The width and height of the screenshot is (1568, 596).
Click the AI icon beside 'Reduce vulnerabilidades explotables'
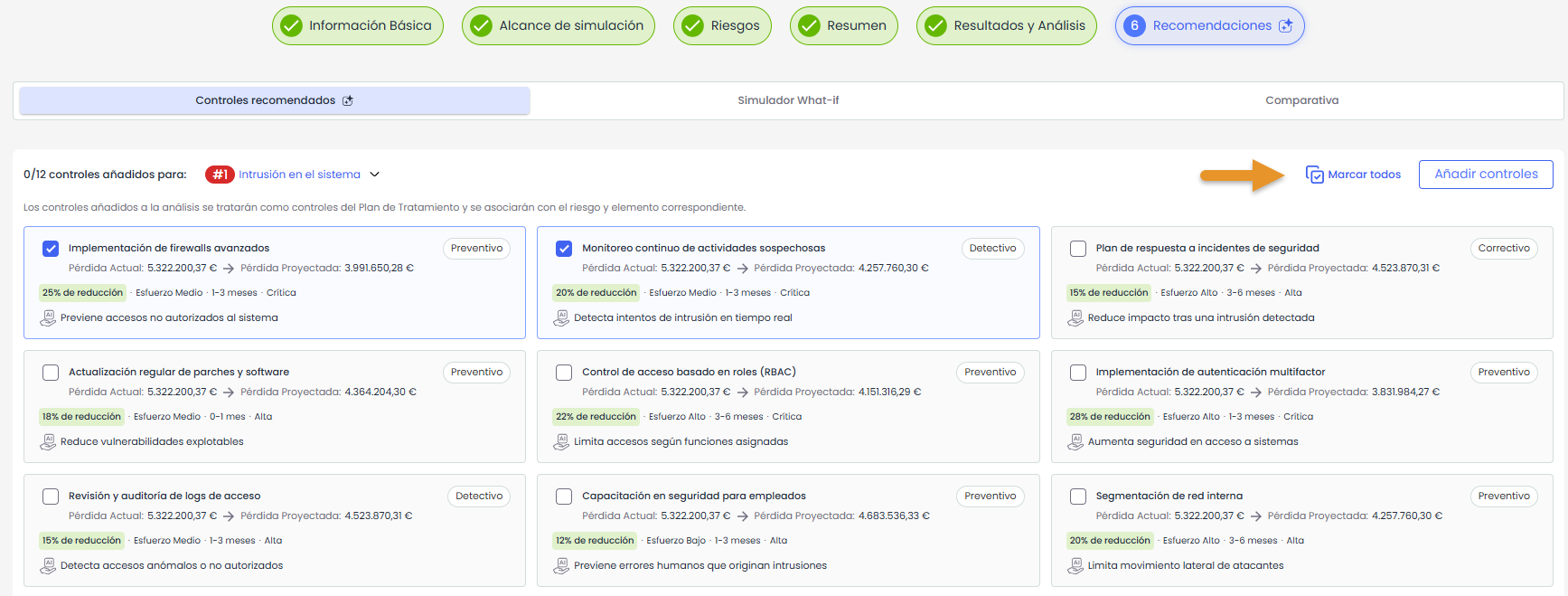(x=48, y=442)
